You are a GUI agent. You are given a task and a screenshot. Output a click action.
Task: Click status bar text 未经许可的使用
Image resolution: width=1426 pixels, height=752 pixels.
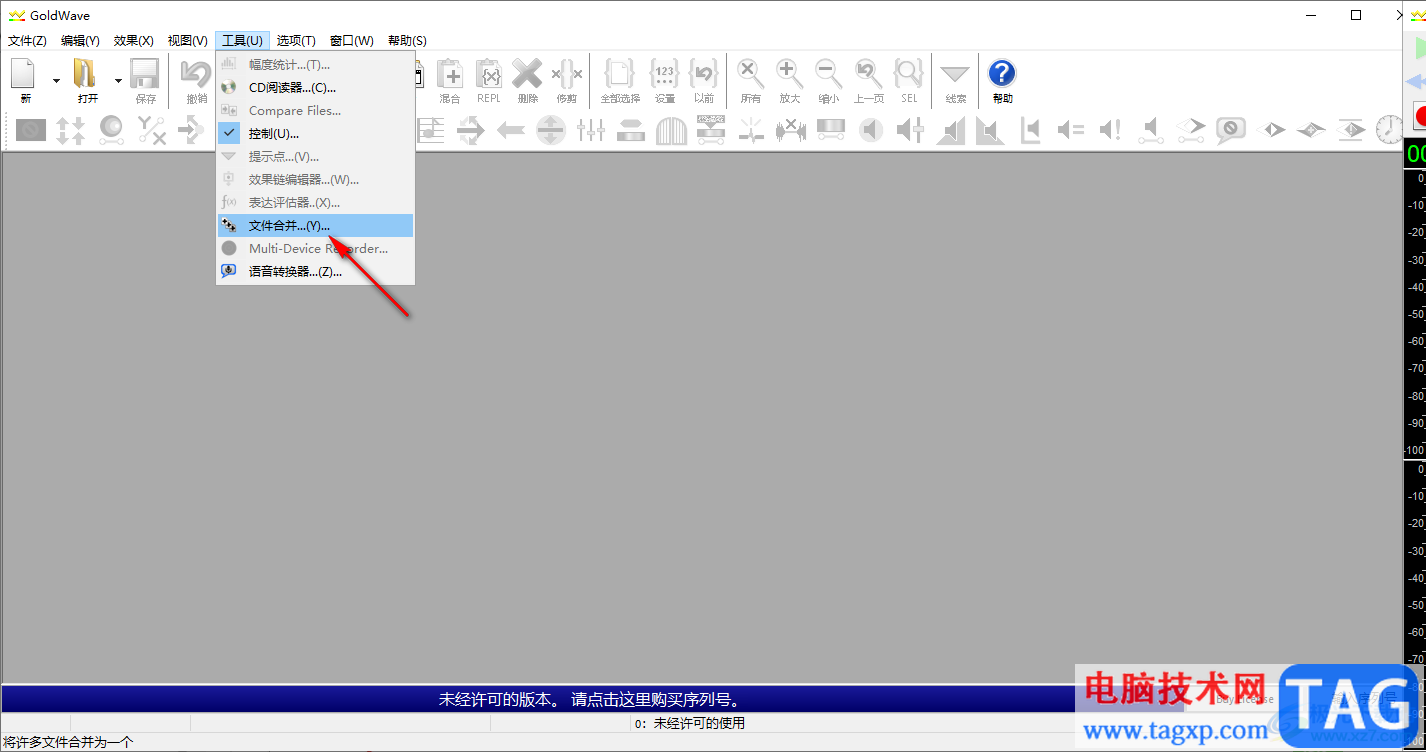click(699, 723)
